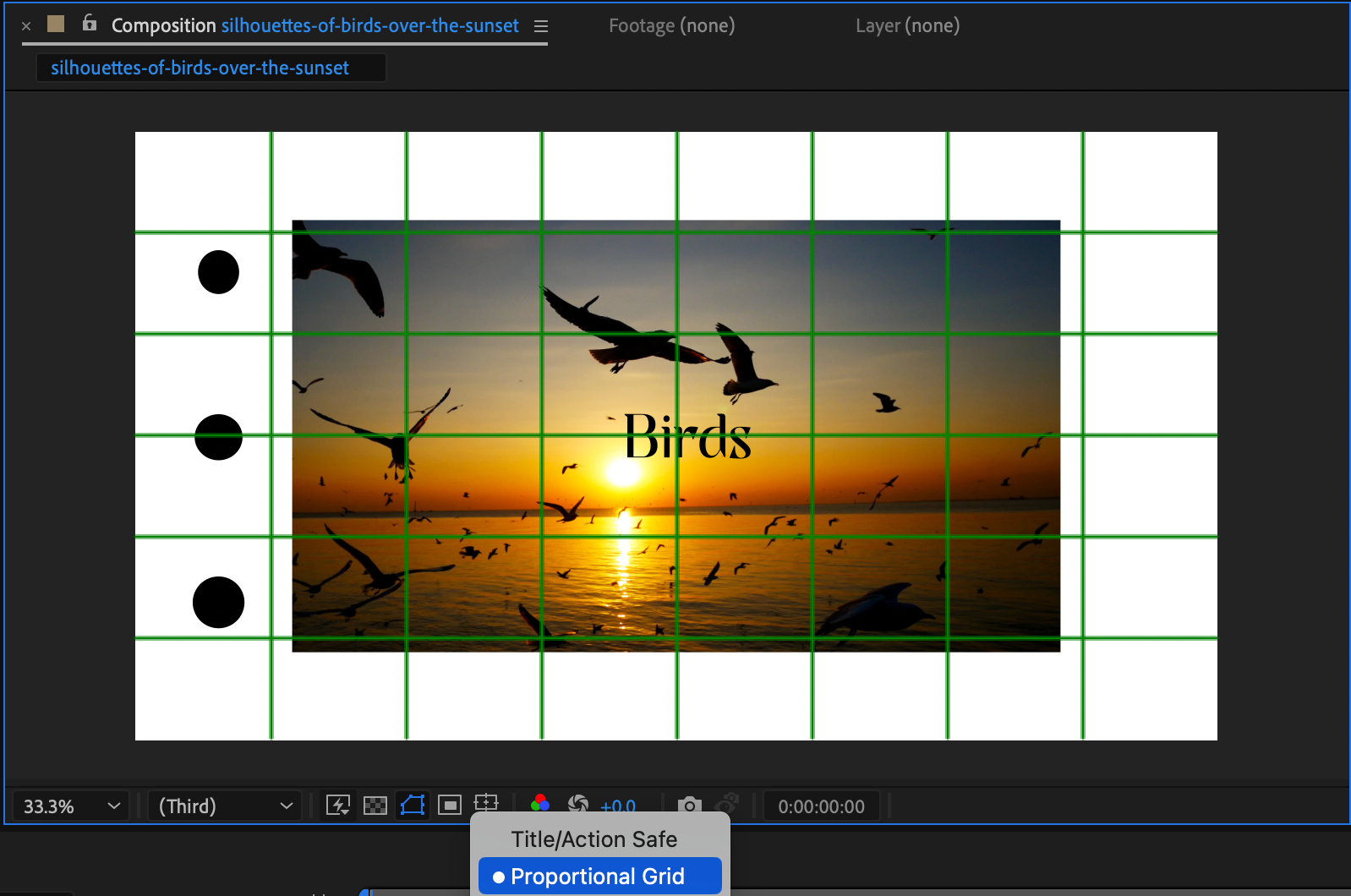Take a snapshot with the camera icon

(x=690, y=805)
